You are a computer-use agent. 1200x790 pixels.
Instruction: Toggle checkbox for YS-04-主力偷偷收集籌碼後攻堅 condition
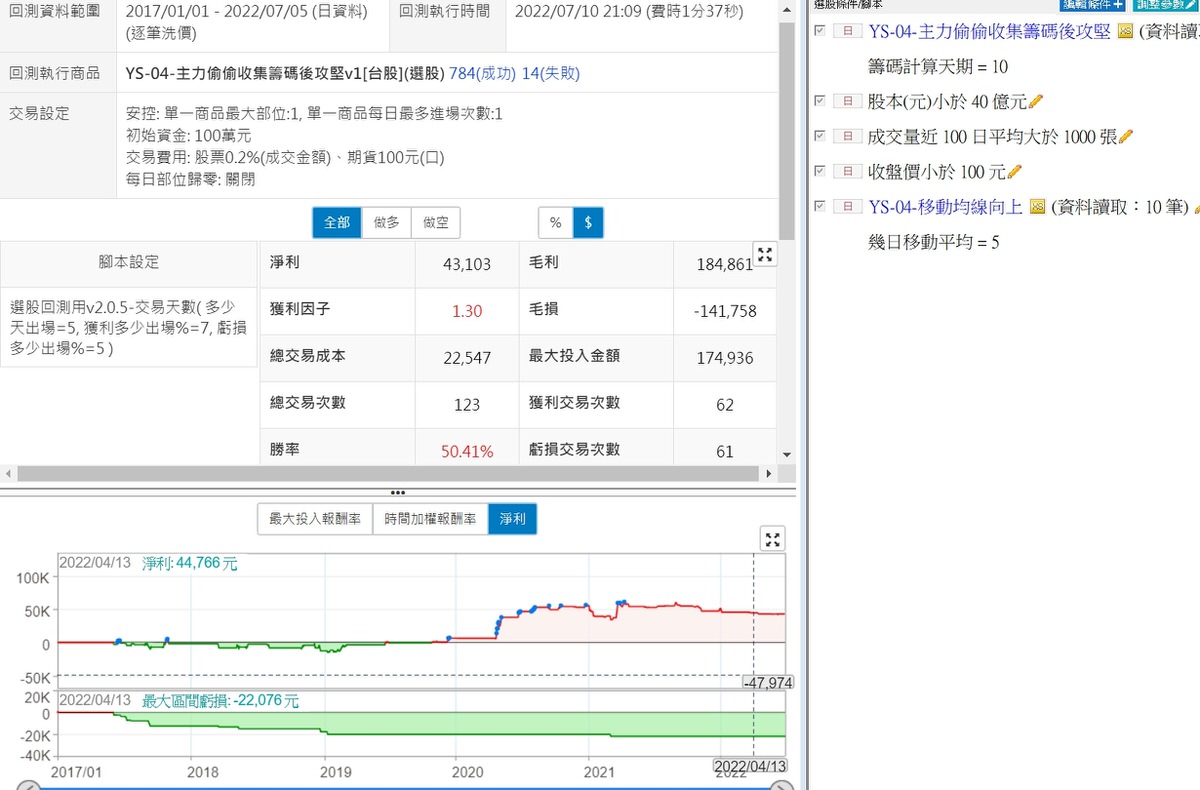click(x=821, y=31)
